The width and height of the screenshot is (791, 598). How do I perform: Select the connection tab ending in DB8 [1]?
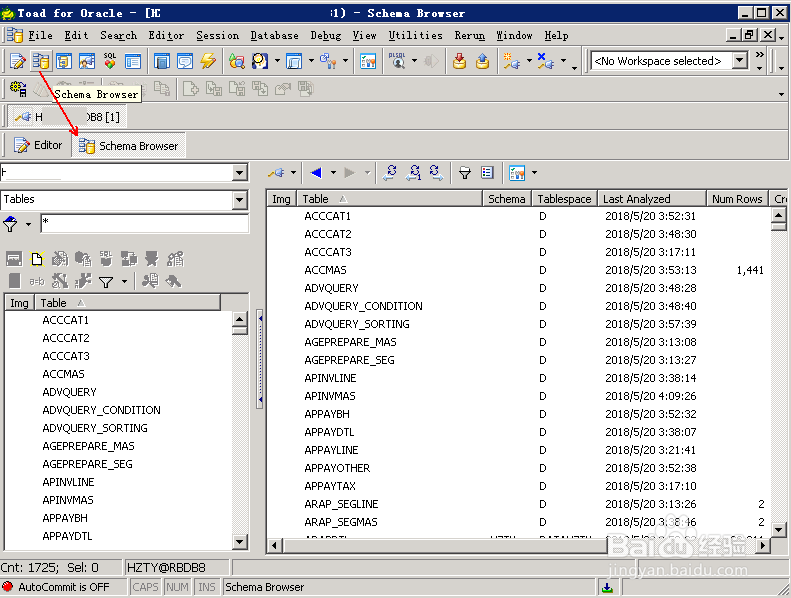click(67, 117)
